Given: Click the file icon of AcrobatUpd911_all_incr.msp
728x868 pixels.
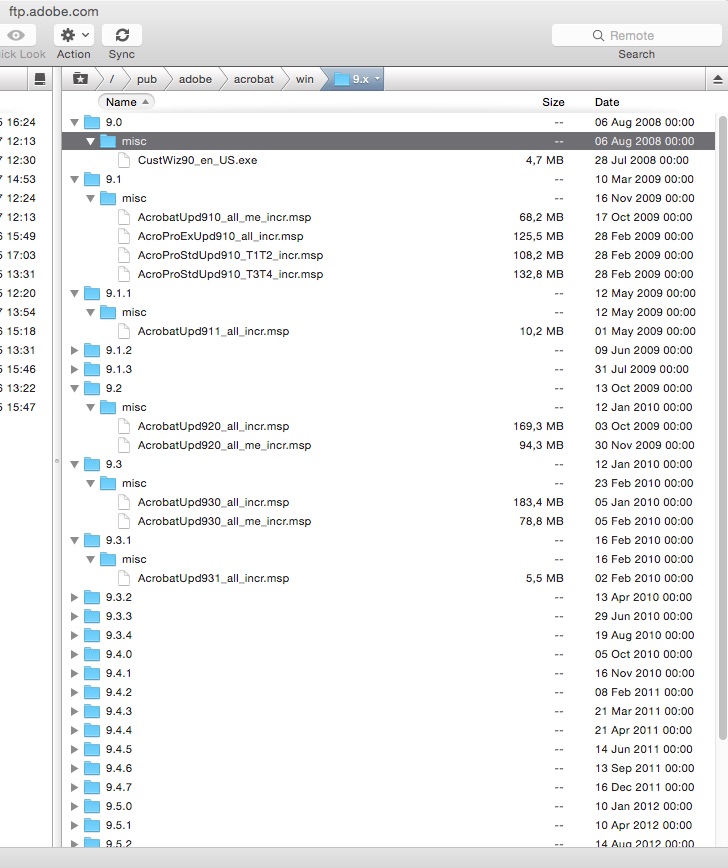Looking at the screenshot, I should [x=124, y=331].
